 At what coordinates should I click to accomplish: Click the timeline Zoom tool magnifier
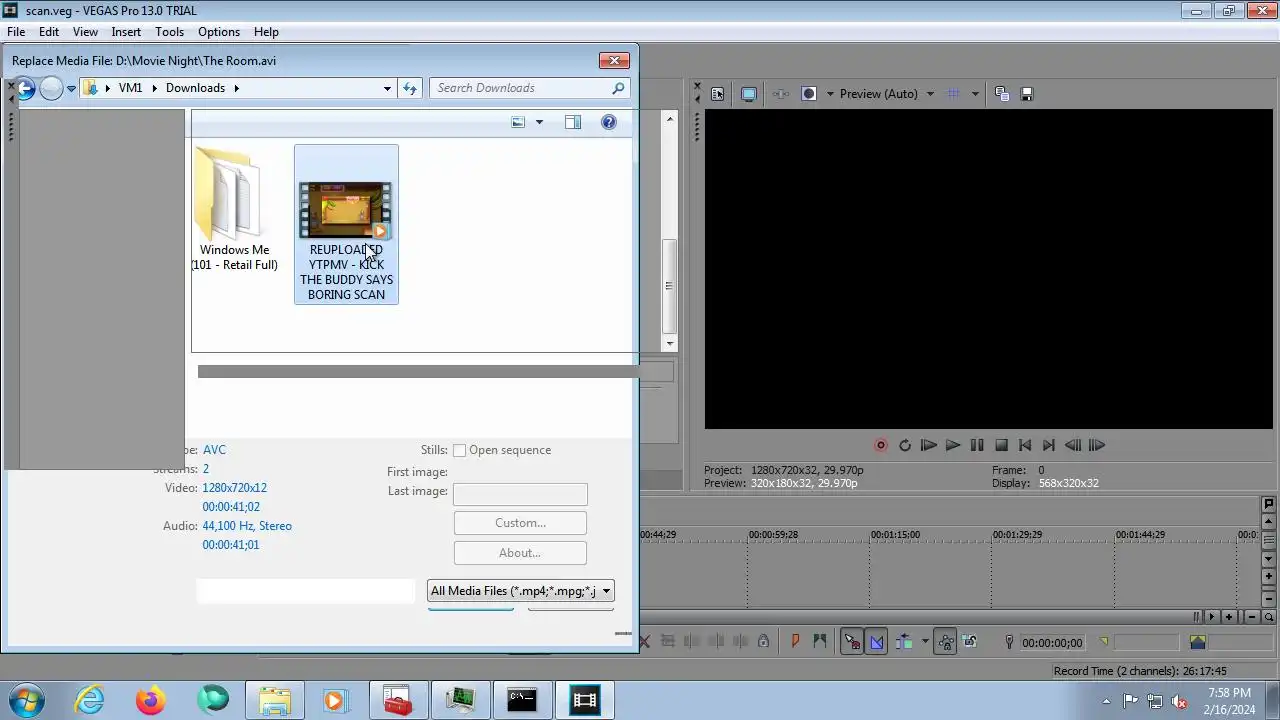1269,617
